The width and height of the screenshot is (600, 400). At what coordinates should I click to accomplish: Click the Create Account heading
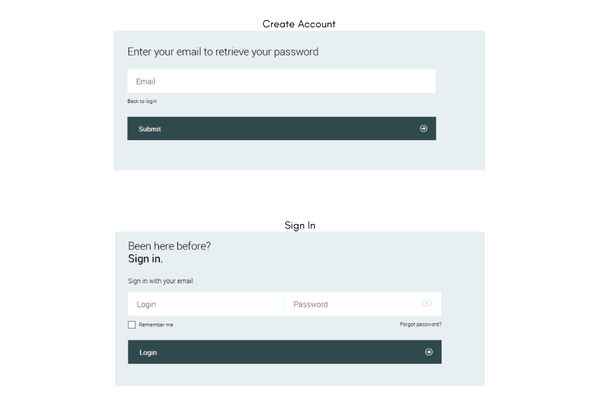(299, 23)
